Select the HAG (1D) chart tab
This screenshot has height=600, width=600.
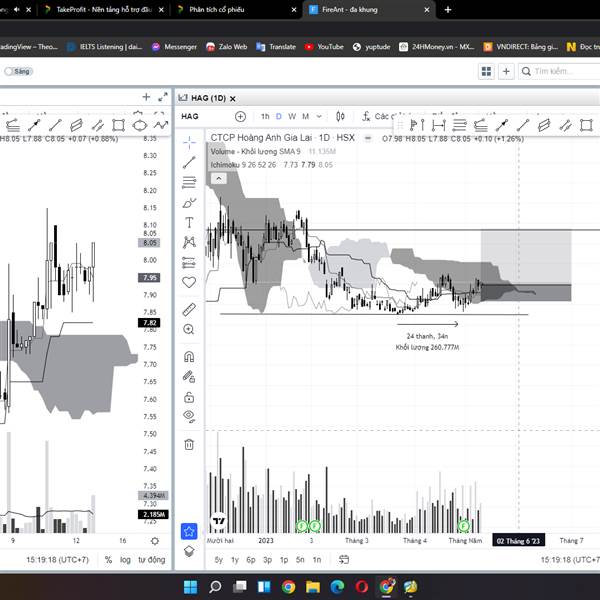(x=208, y=98)
